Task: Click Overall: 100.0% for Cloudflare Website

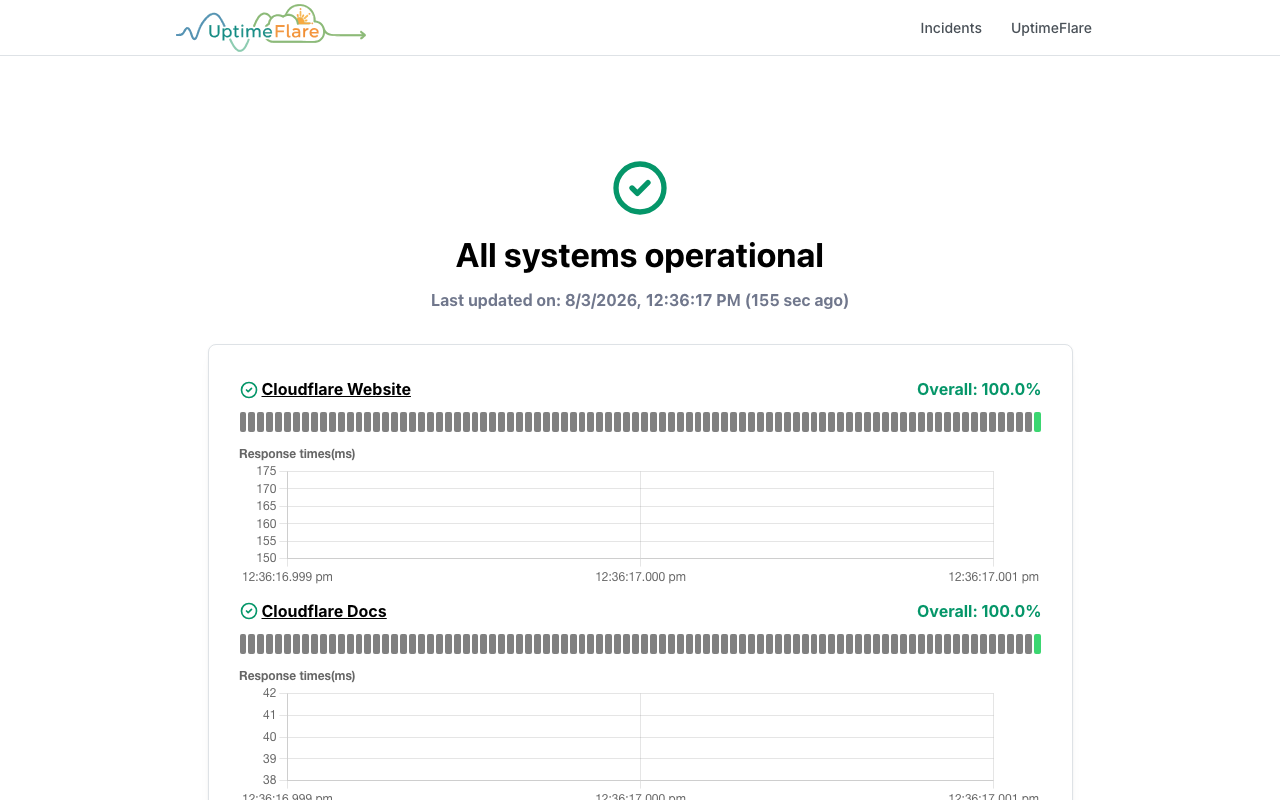Action: (x=979, y=389)
